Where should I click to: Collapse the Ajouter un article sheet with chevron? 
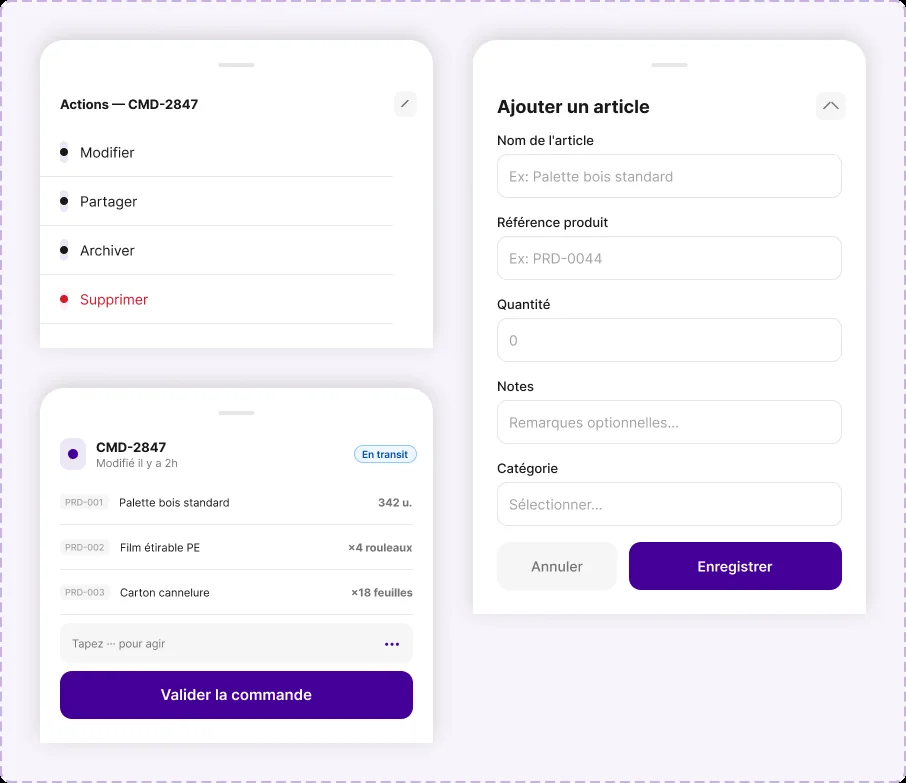pyautogui.click(x=830, y=106)
